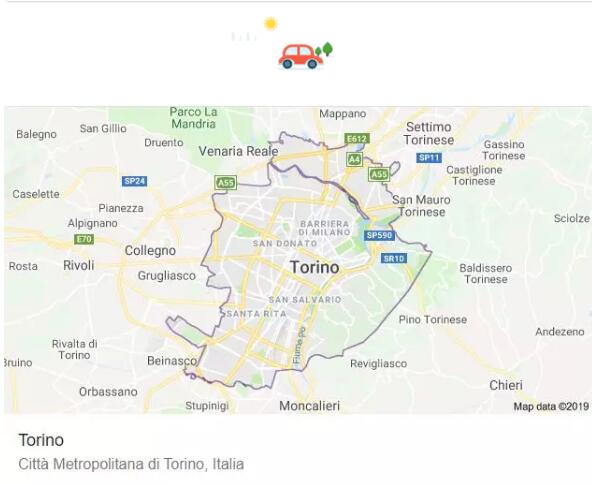
Task: Click the SR10 road badge
Action: pos(393,258)
